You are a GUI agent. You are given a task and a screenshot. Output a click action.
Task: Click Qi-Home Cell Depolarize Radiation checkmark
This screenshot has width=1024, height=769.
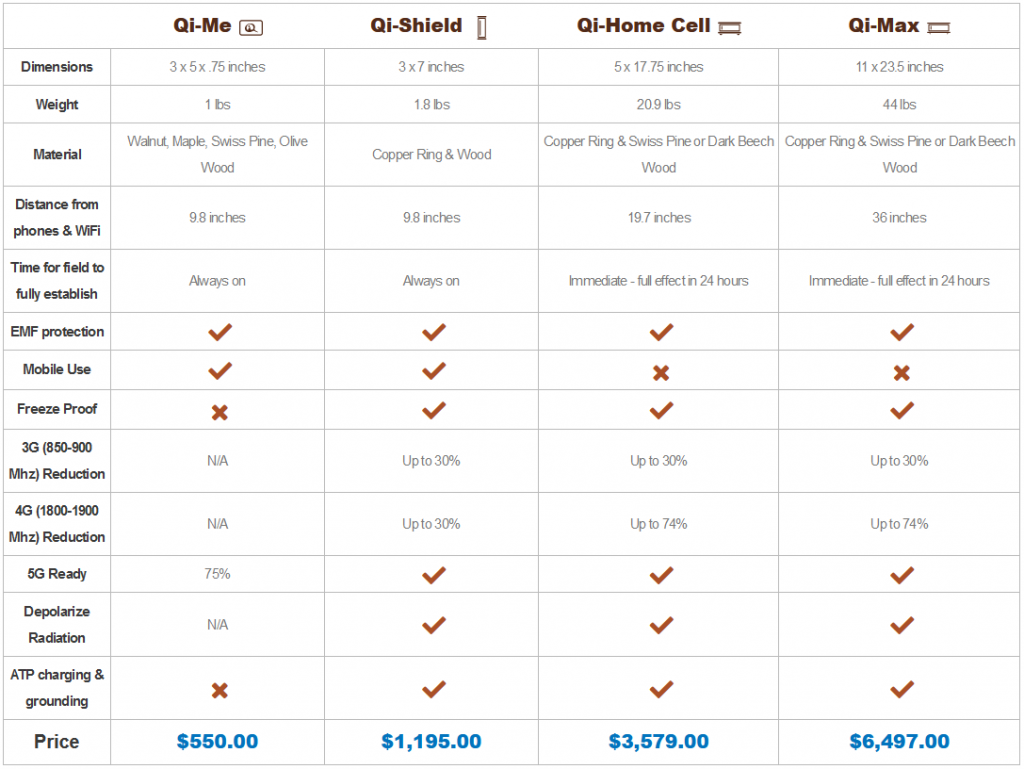click(x=661, y=625)
